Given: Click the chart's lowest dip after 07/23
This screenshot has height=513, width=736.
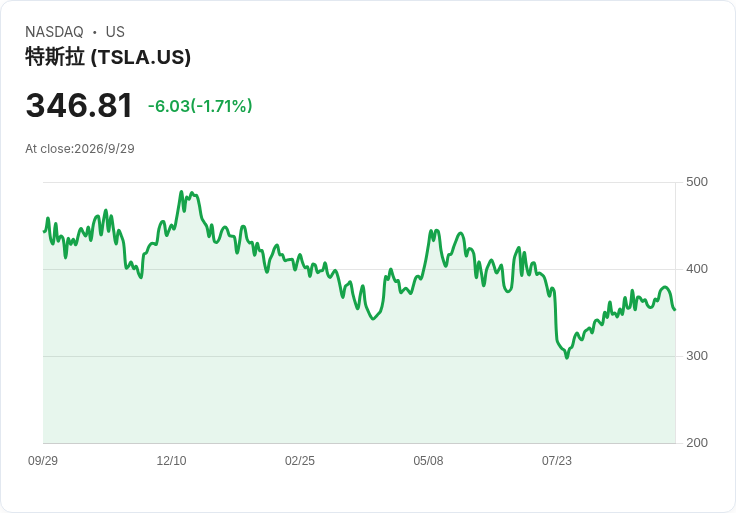Looking at the screenshot, I should (567, 358).
